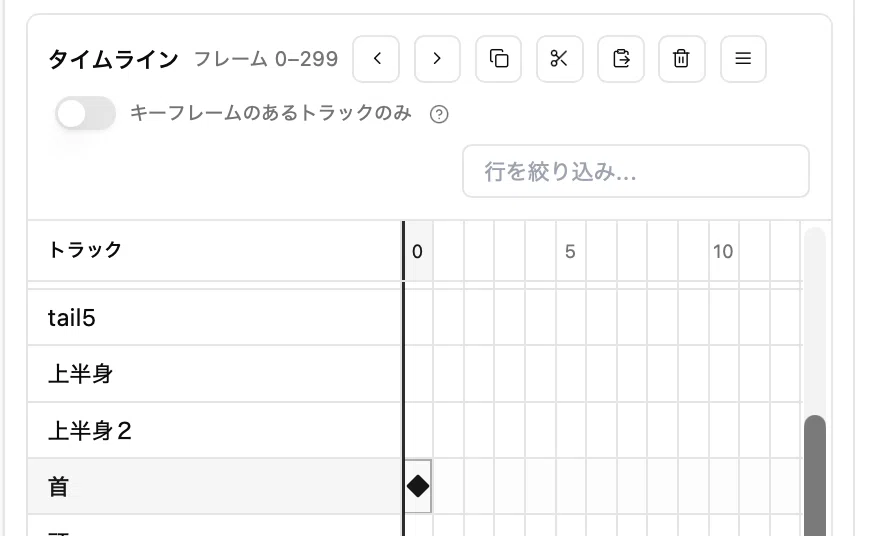
Task: Select the 上半身2 track row
Action: [214, 430]
